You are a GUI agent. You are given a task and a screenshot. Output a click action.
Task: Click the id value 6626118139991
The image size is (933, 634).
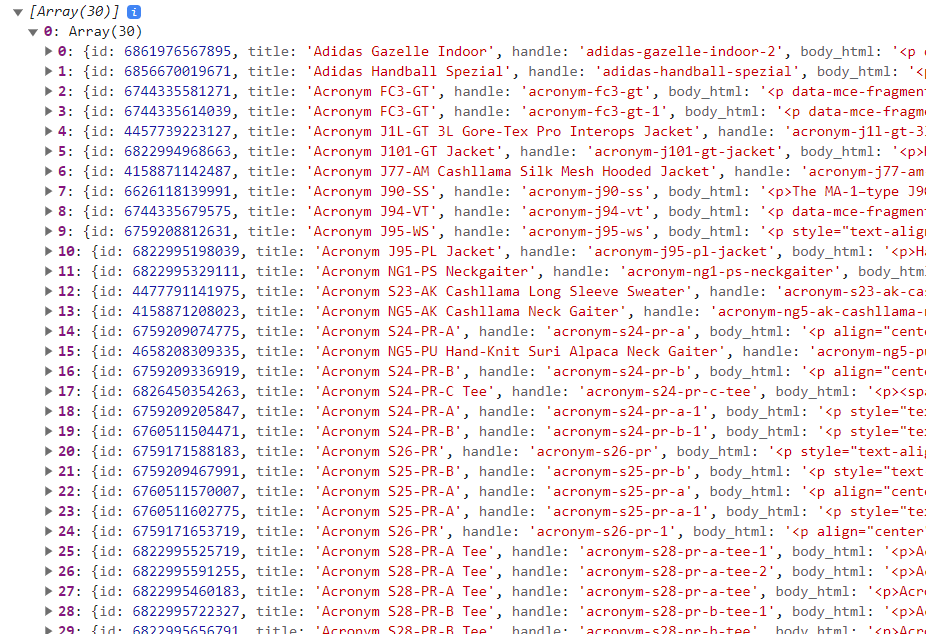tap(177, 192)
